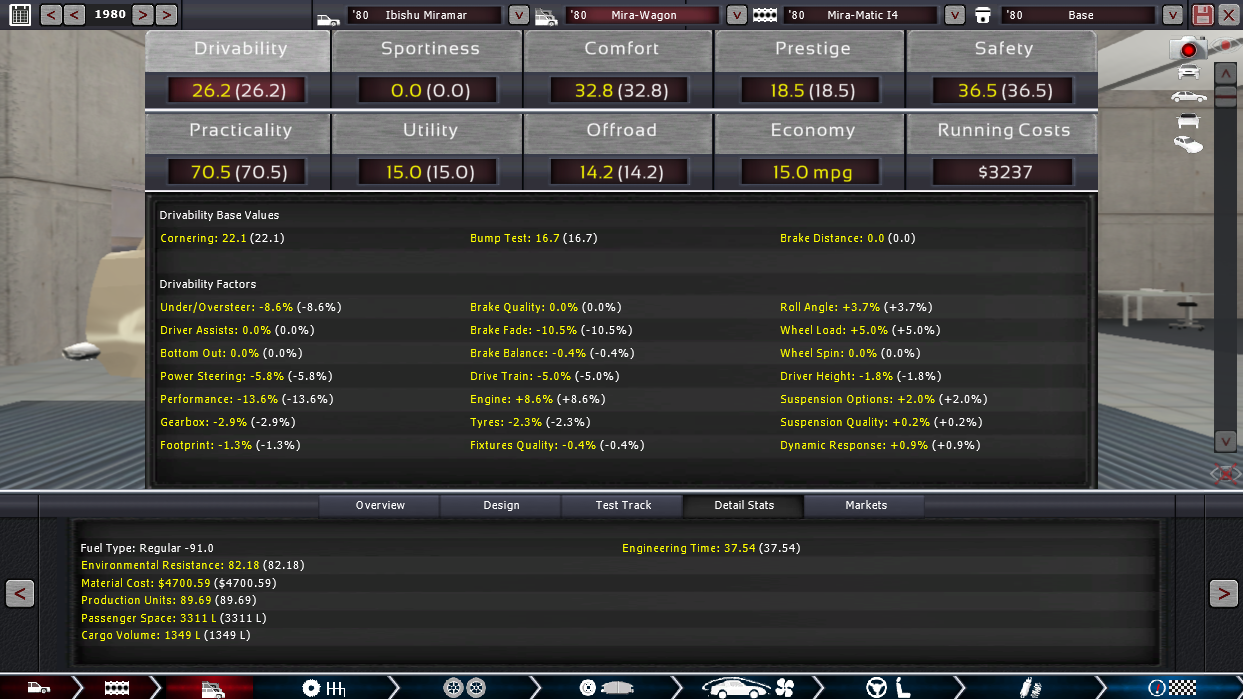Open gearbox and drivetrain step
Viewport: 1243px width, 699px height.
pos(323,688)
